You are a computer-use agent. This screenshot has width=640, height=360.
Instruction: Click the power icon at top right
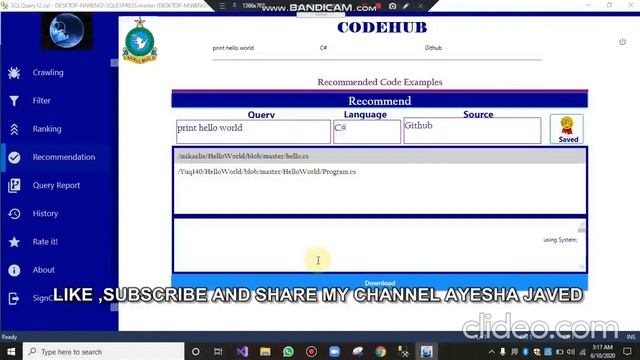point(622,42)
